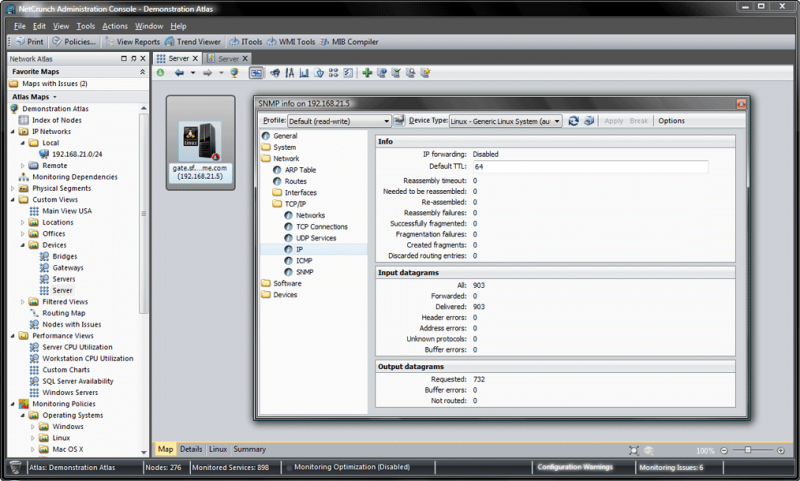The image size is (800, 481).
Task: Select SQL Server Availability view
Action: tap(78, 381)
